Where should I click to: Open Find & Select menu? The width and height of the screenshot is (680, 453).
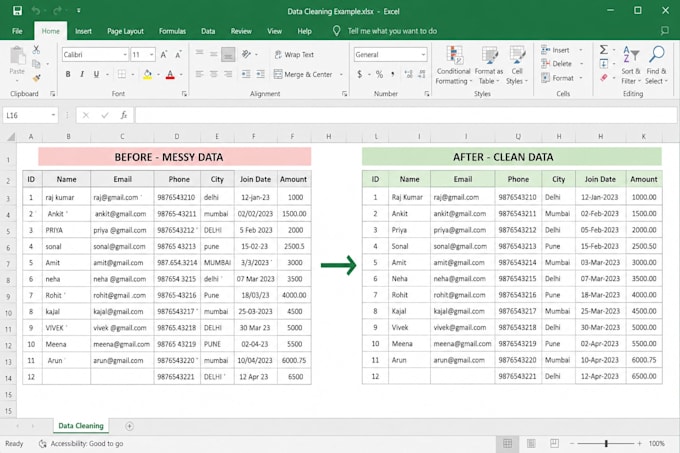tap(656, 65)
